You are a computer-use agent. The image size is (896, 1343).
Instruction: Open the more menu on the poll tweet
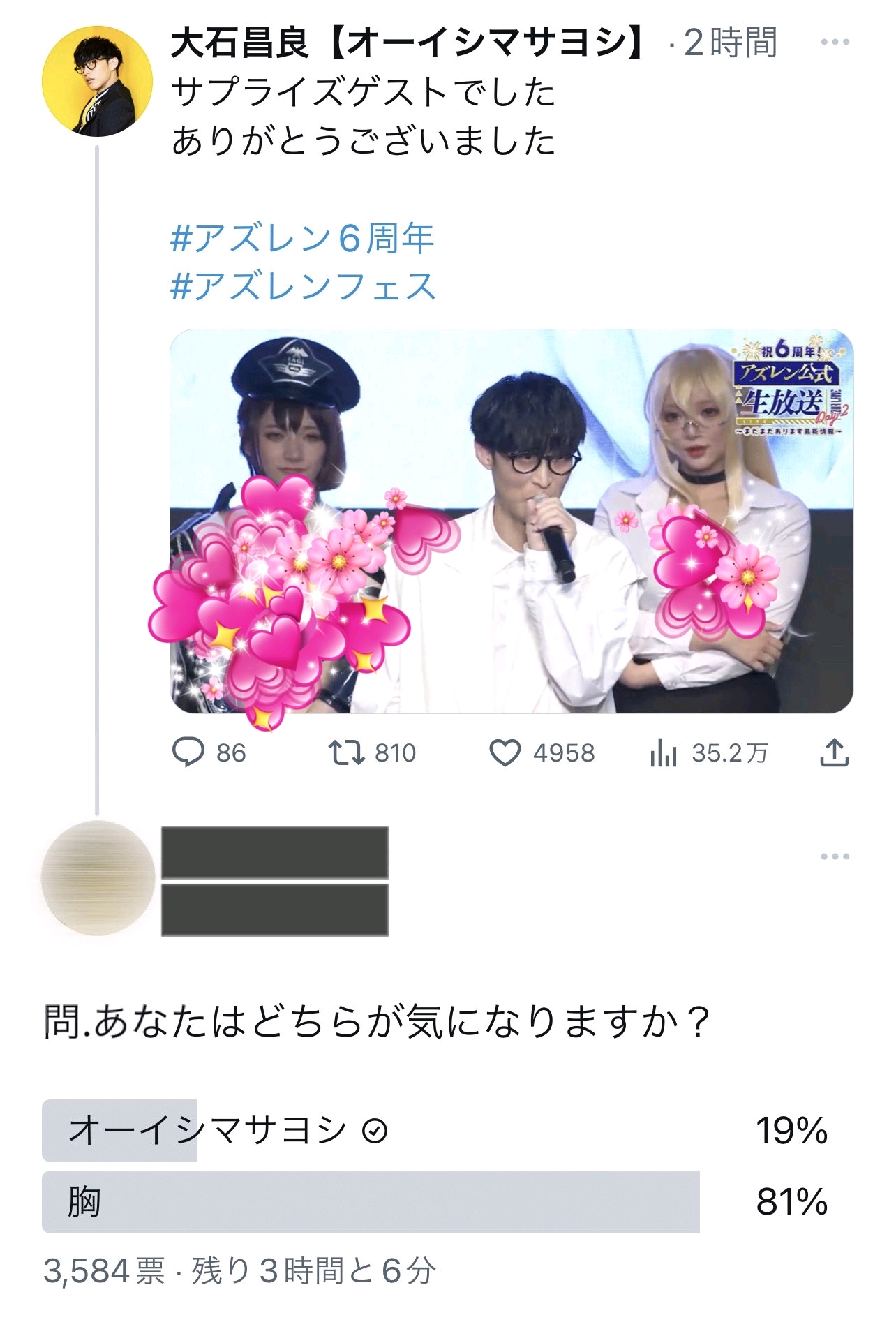(835, 856)
